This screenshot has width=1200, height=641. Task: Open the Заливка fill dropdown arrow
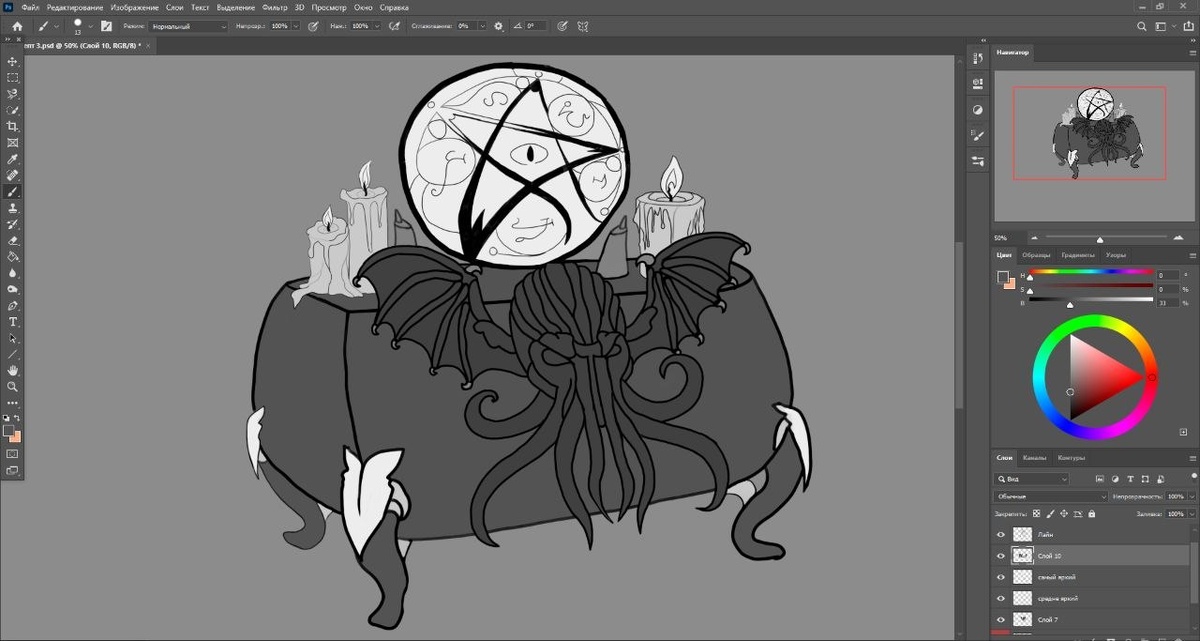(x=1190, y=513)
